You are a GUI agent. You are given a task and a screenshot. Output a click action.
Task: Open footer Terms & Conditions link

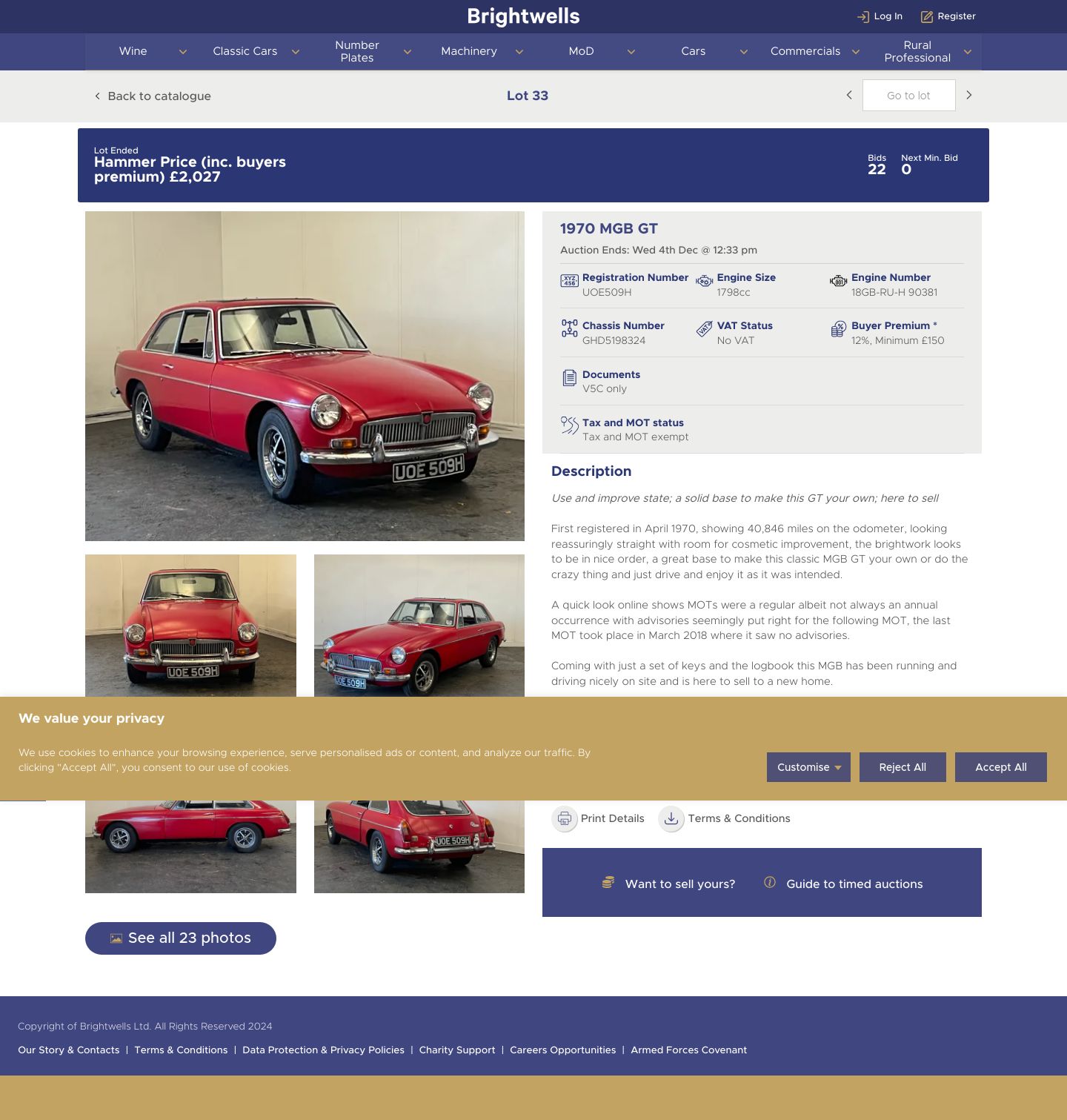[x=181, y=1050]
